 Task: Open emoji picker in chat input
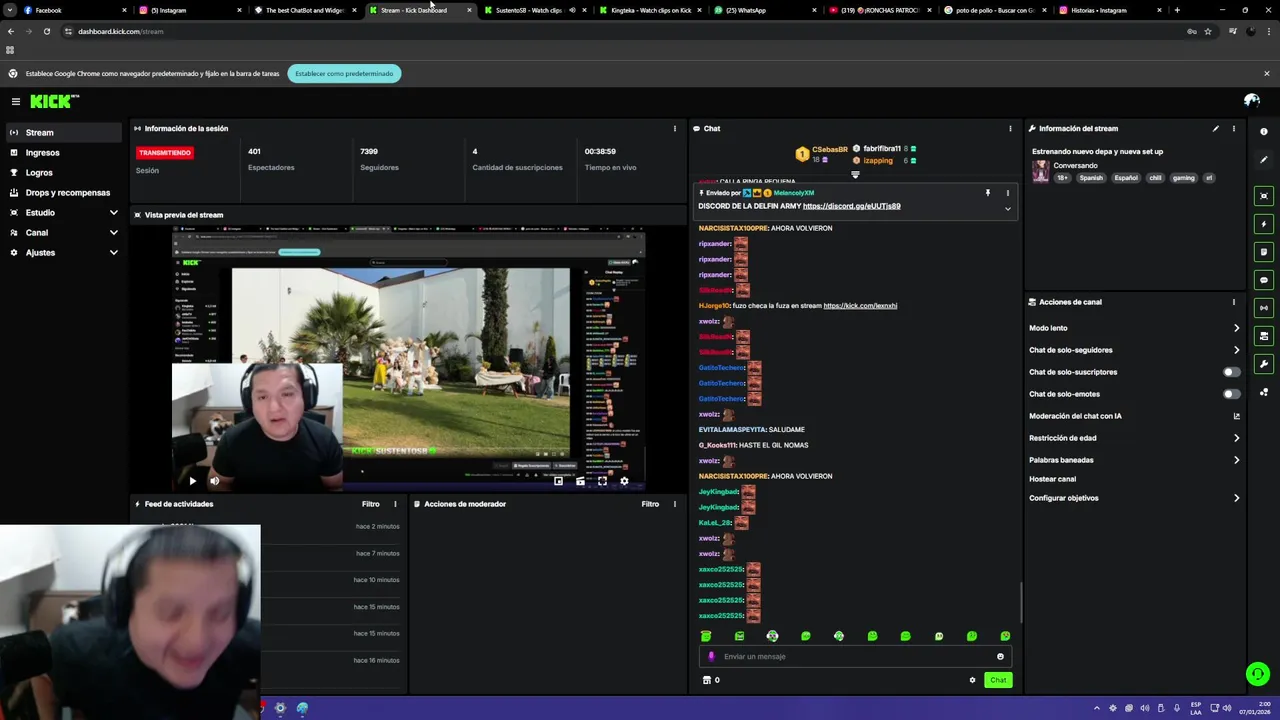click(1000, 657)
